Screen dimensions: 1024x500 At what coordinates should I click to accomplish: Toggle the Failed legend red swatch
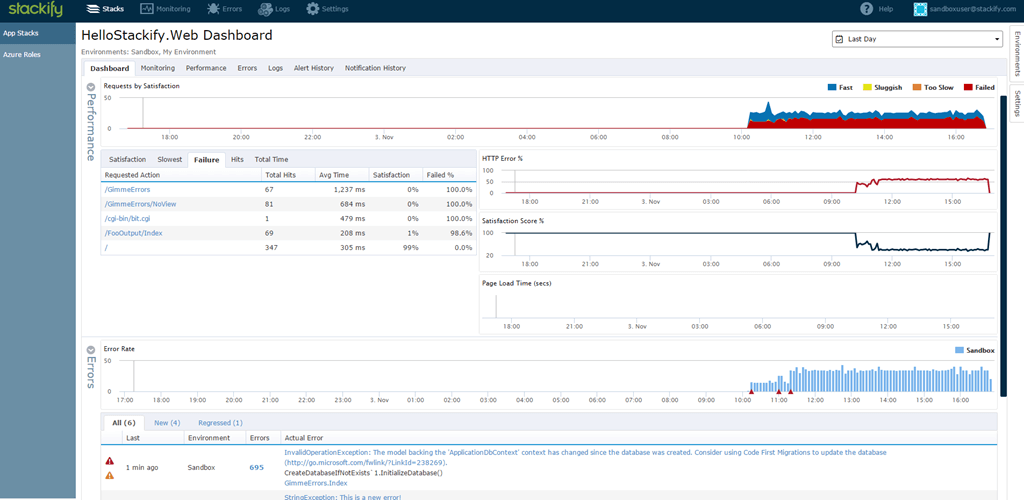pyautogui.click(x=968, y=87)
